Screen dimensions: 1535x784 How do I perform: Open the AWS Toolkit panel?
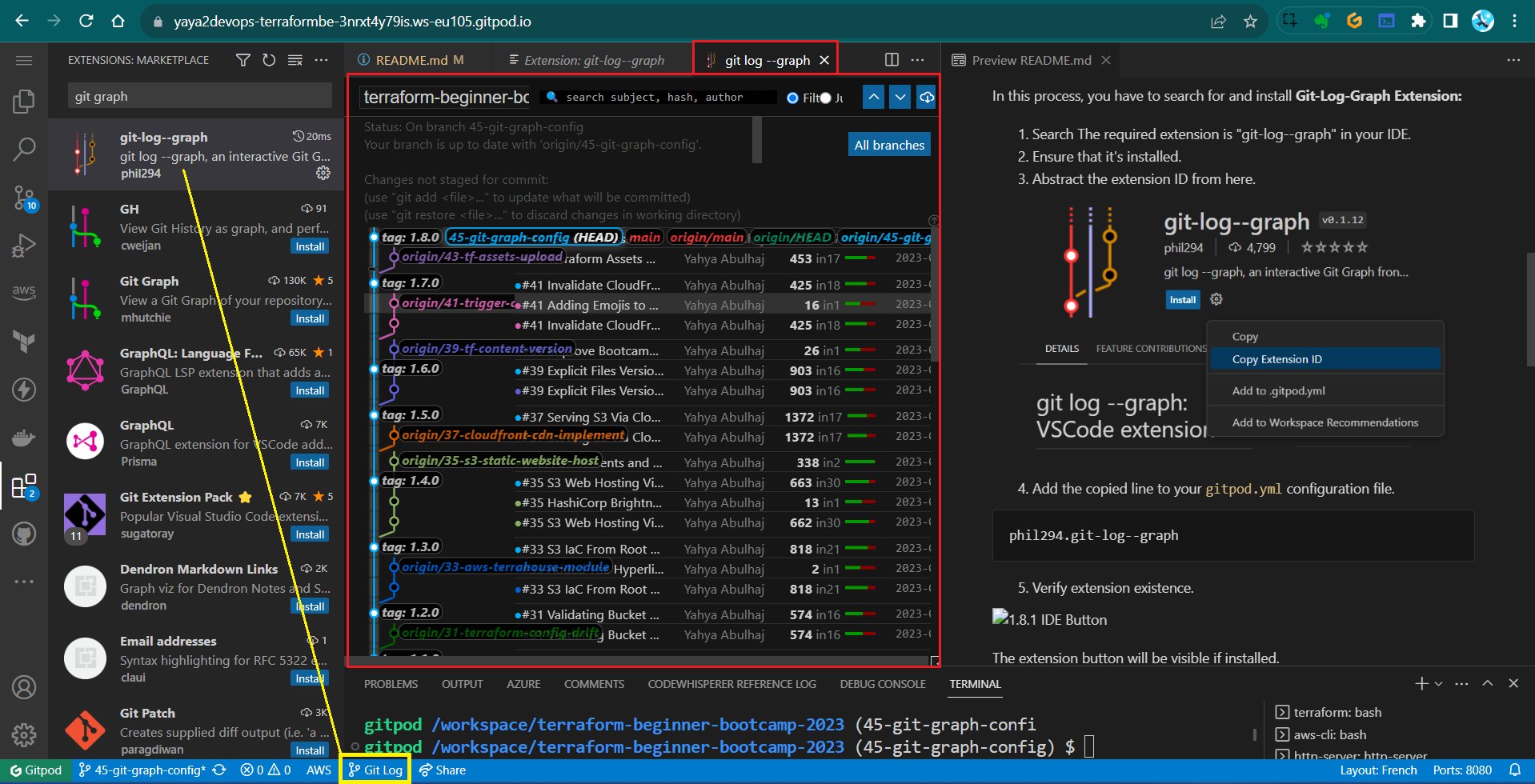click(24, 291)
